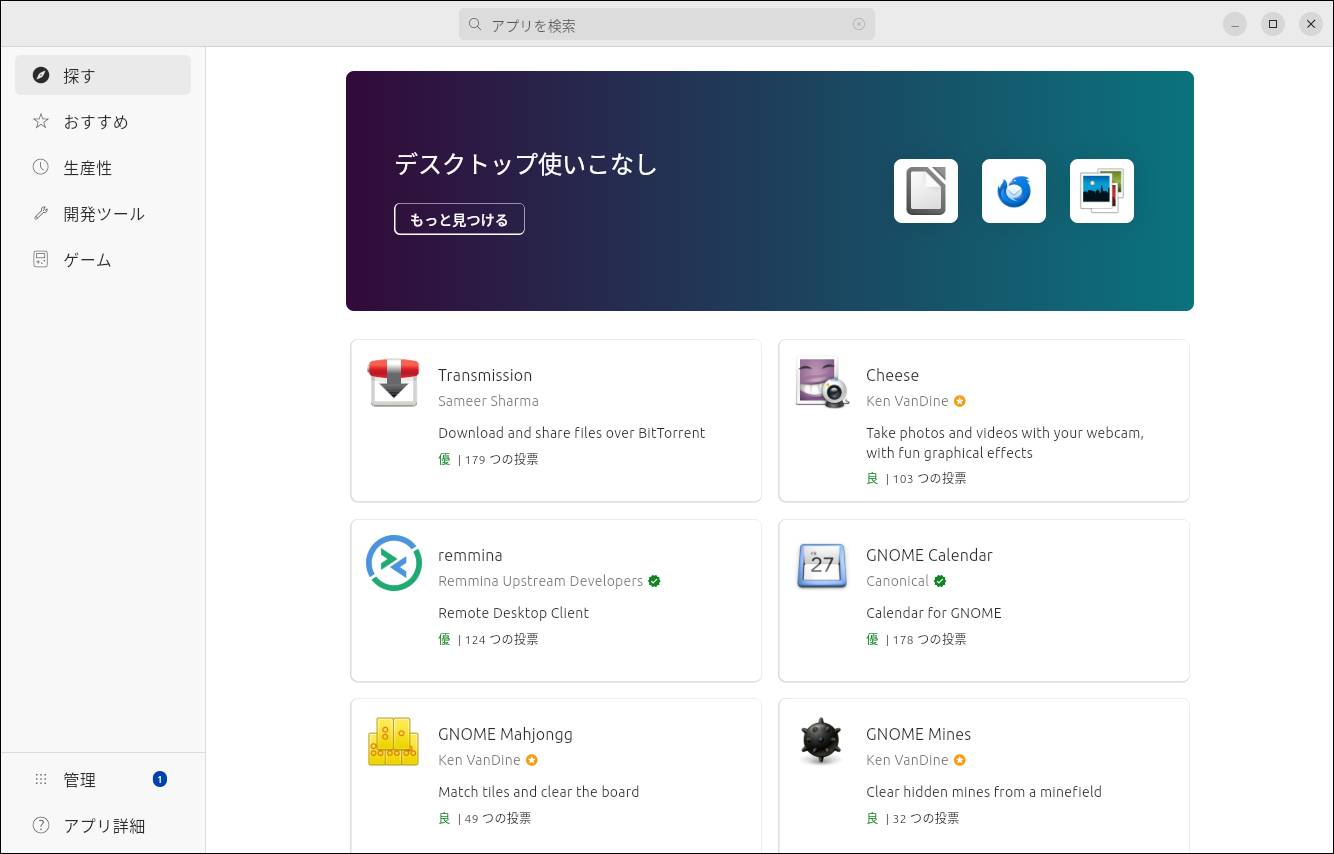The height and width of the screenshot is (854, 1334).
Task: Click the LibreOffice icon in the banner
Action: click(926, 191)
